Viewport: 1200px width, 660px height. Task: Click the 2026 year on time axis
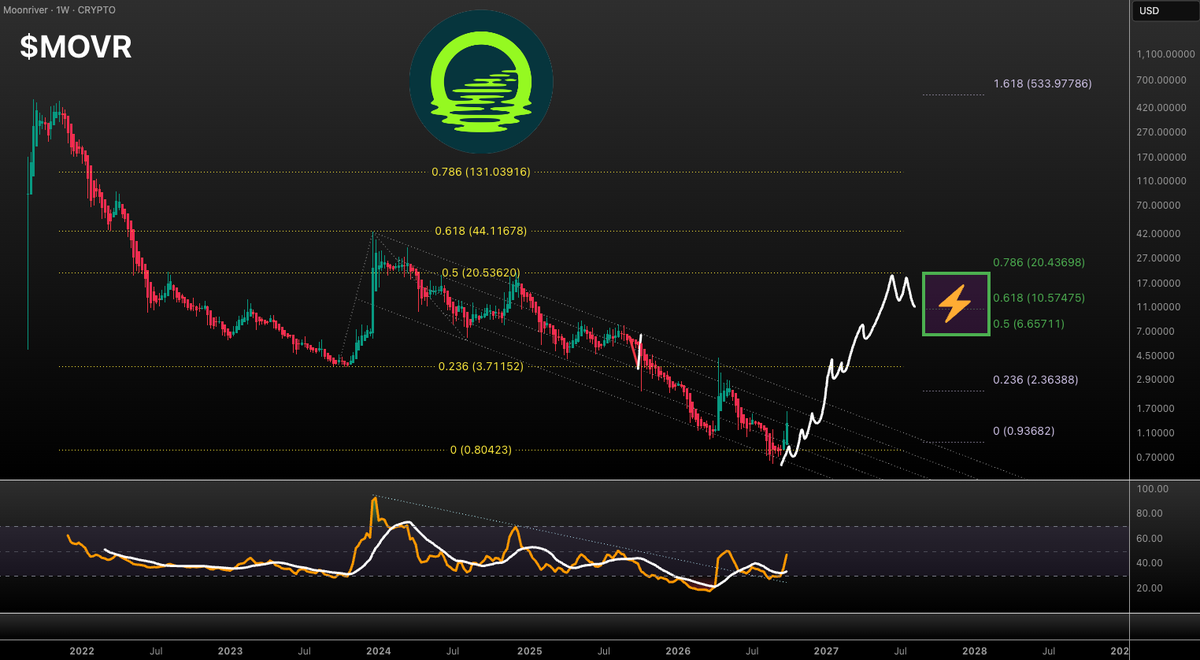pyautogui.click(x=678, y=650)
